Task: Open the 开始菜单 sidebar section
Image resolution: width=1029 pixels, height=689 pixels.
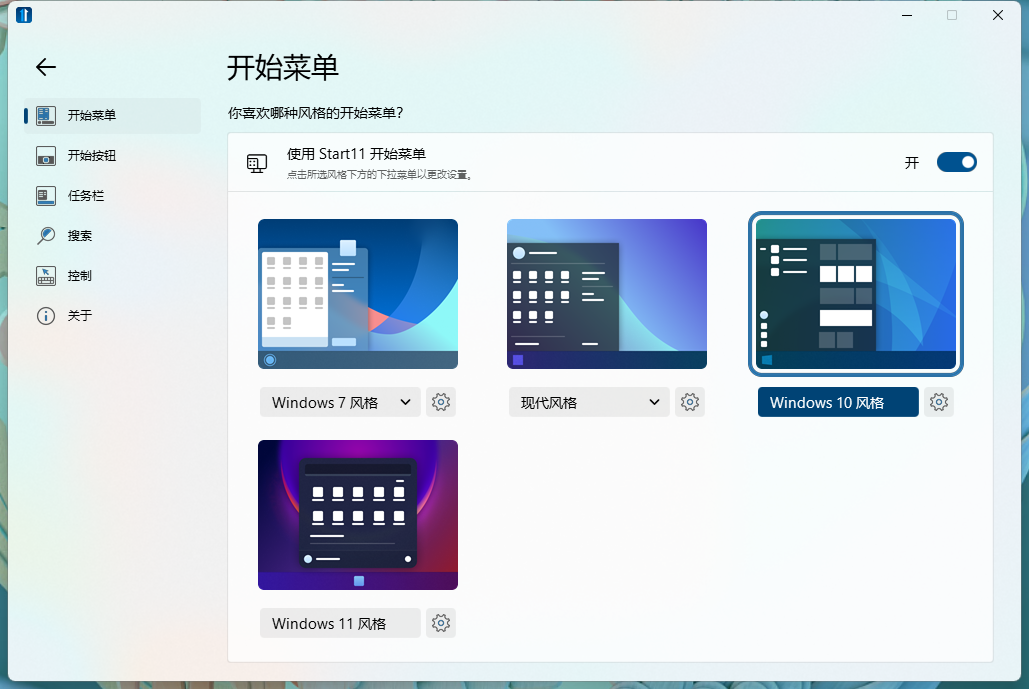Action: coord(92,116)
